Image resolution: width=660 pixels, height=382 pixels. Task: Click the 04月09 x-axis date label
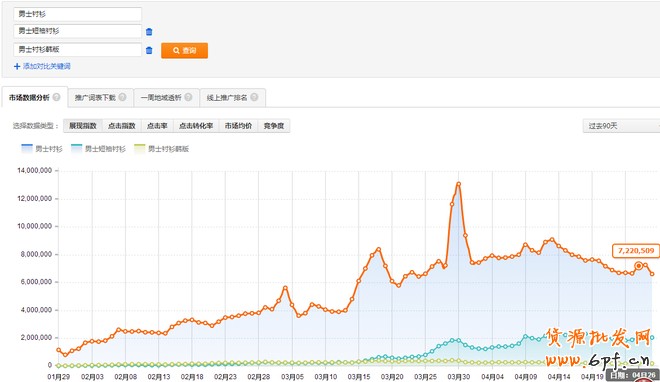(525, 377)
